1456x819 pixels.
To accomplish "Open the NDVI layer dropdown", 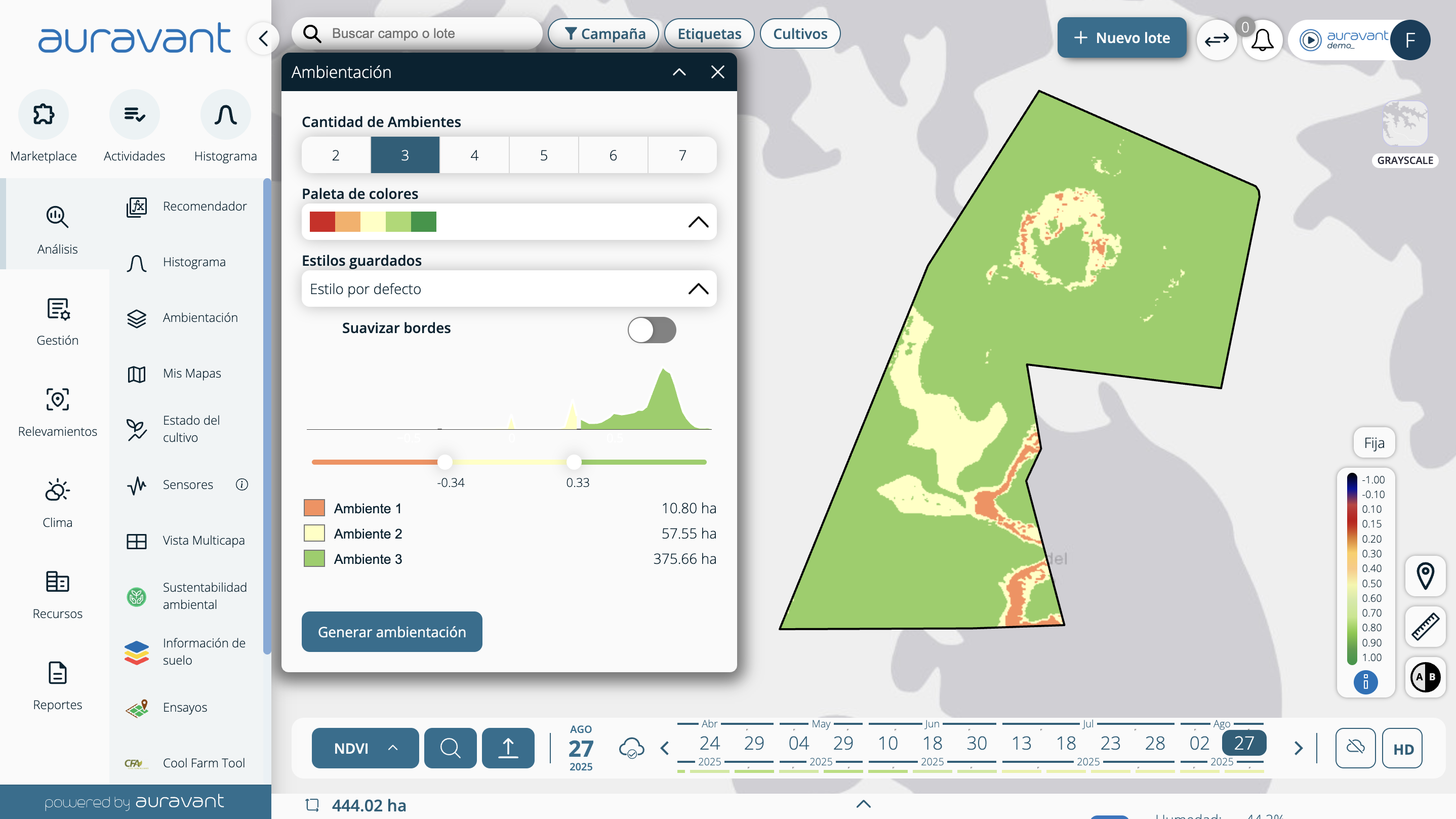I will pyautogui.click(x=365, y=748).
